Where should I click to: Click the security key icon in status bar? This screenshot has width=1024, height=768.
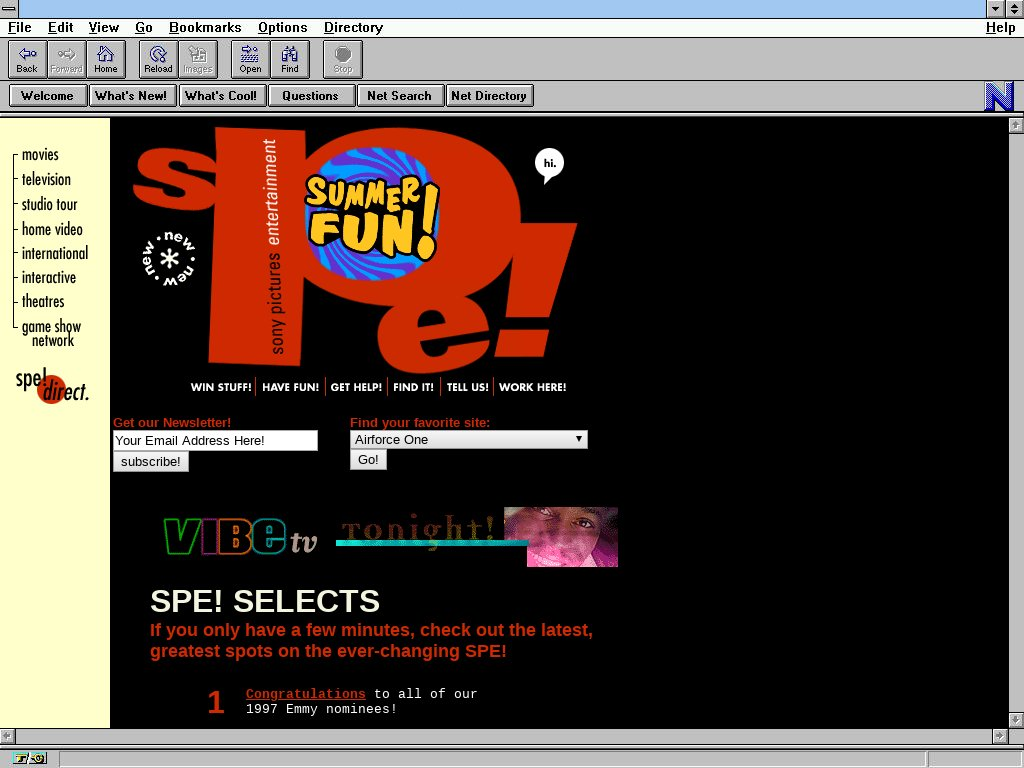(30, 758)
